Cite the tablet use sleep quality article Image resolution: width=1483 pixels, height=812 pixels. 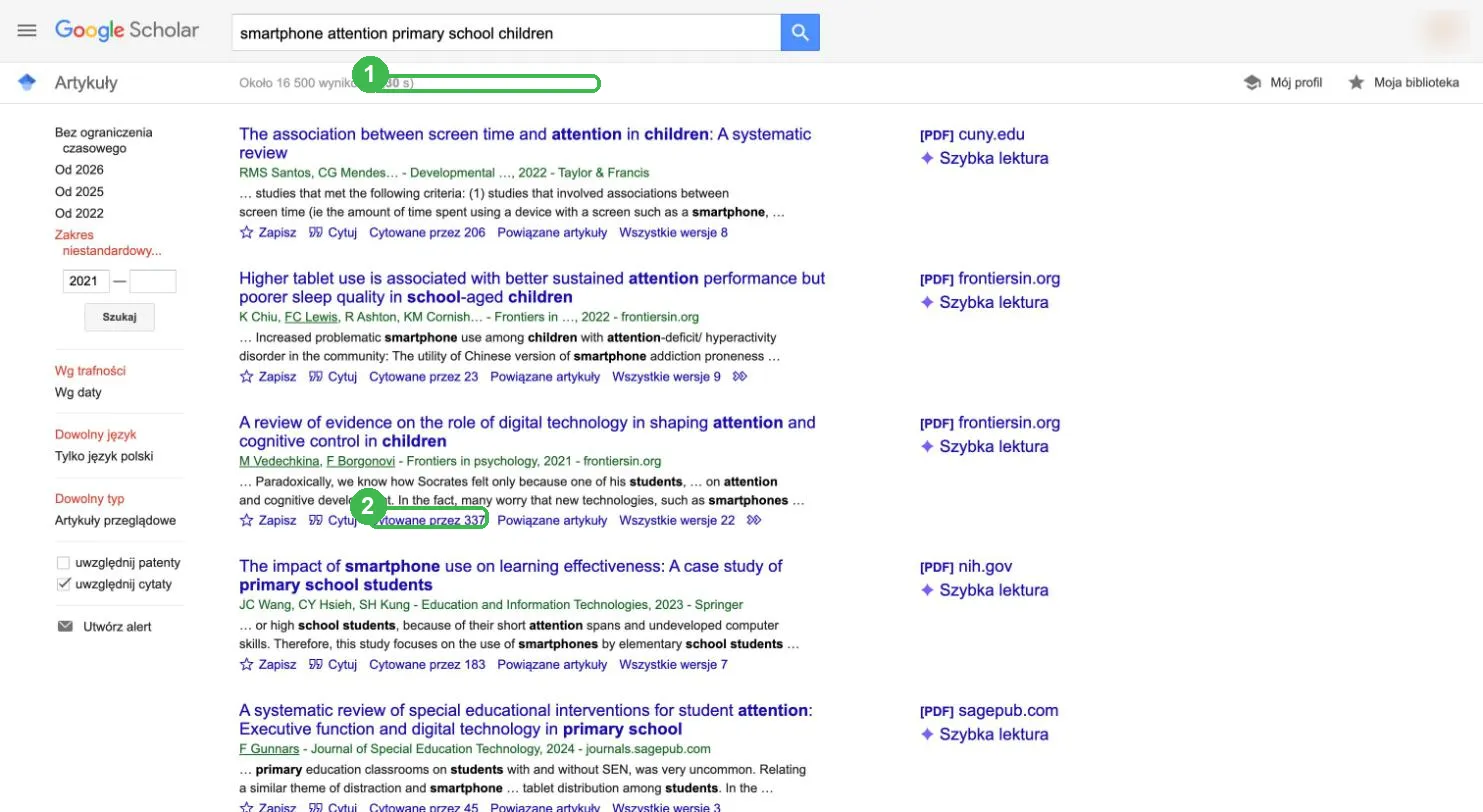[333, 377]
